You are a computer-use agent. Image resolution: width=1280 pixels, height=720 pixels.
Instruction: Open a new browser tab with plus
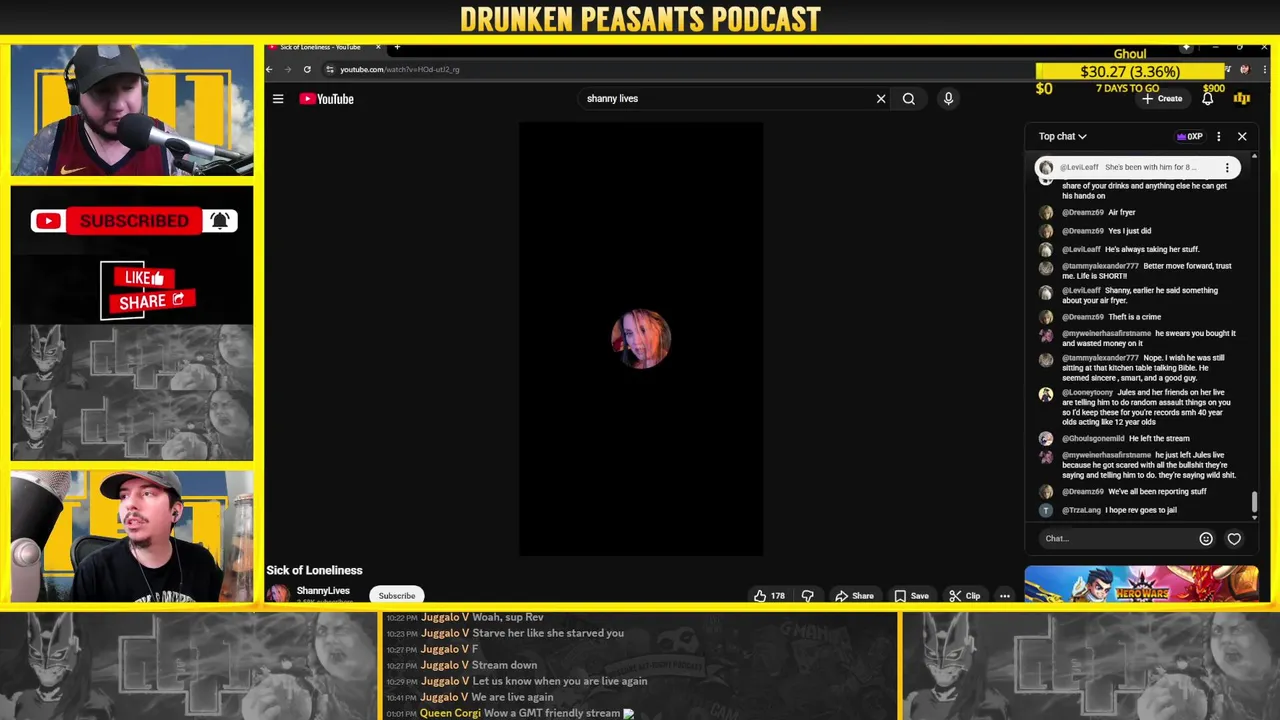point(397,47)
